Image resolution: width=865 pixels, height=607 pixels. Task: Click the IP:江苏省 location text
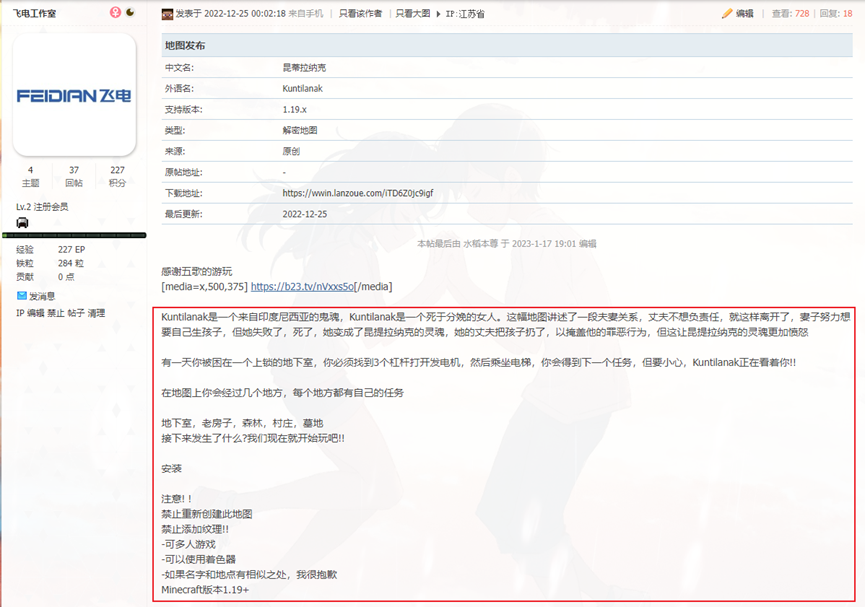(465, 14)
